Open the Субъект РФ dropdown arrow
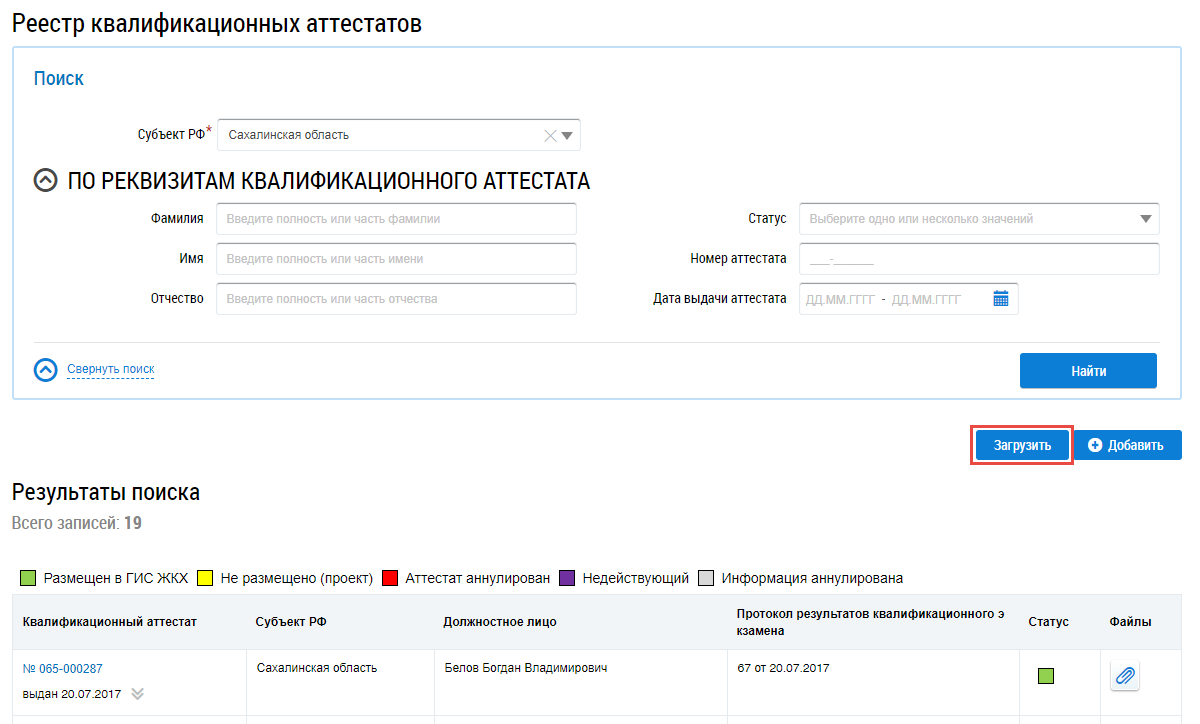 [567, 136]
